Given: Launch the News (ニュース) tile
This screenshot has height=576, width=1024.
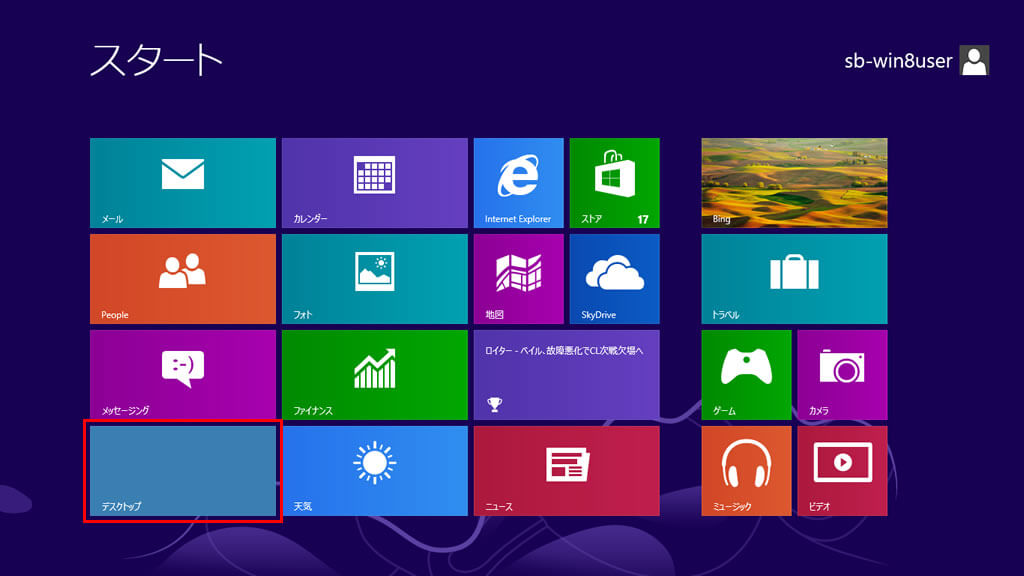Looking at the screenshot, I should [x=566, y=470].
